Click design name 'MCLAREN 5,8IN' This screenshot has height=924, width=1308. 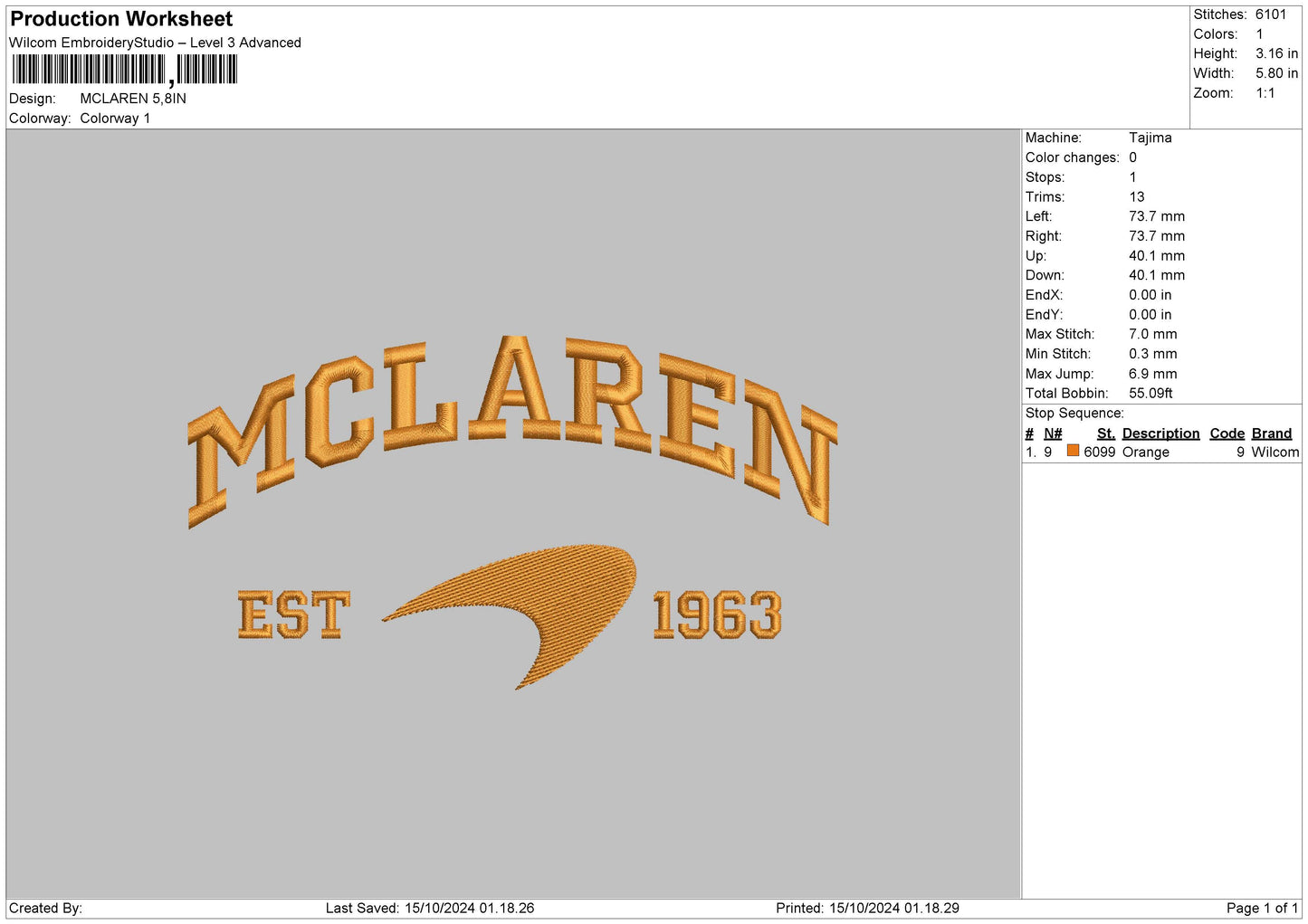coord(133,99)
